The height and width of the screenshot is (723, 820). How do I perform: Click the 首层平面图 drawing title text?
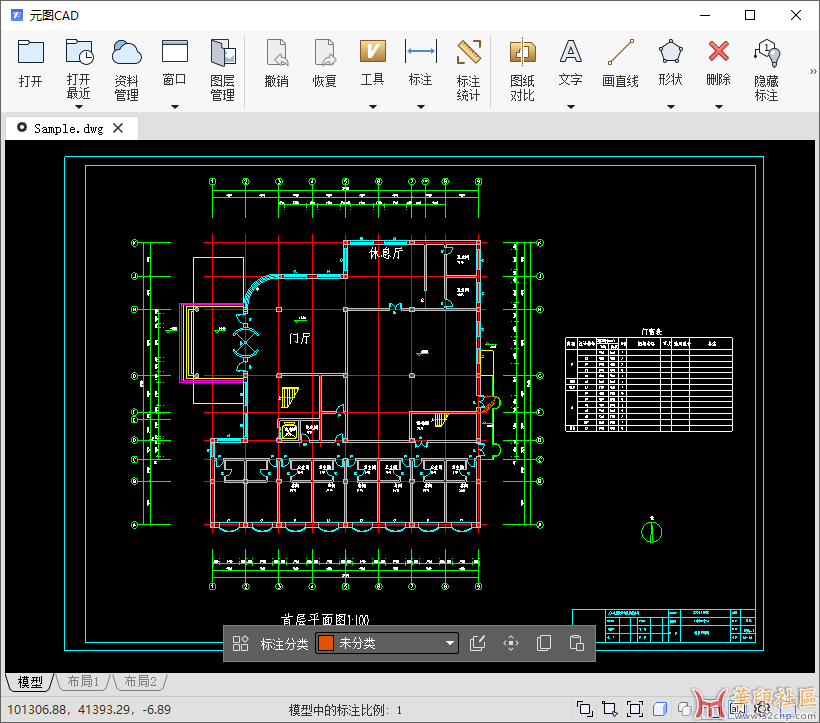[x=325, y=619]
